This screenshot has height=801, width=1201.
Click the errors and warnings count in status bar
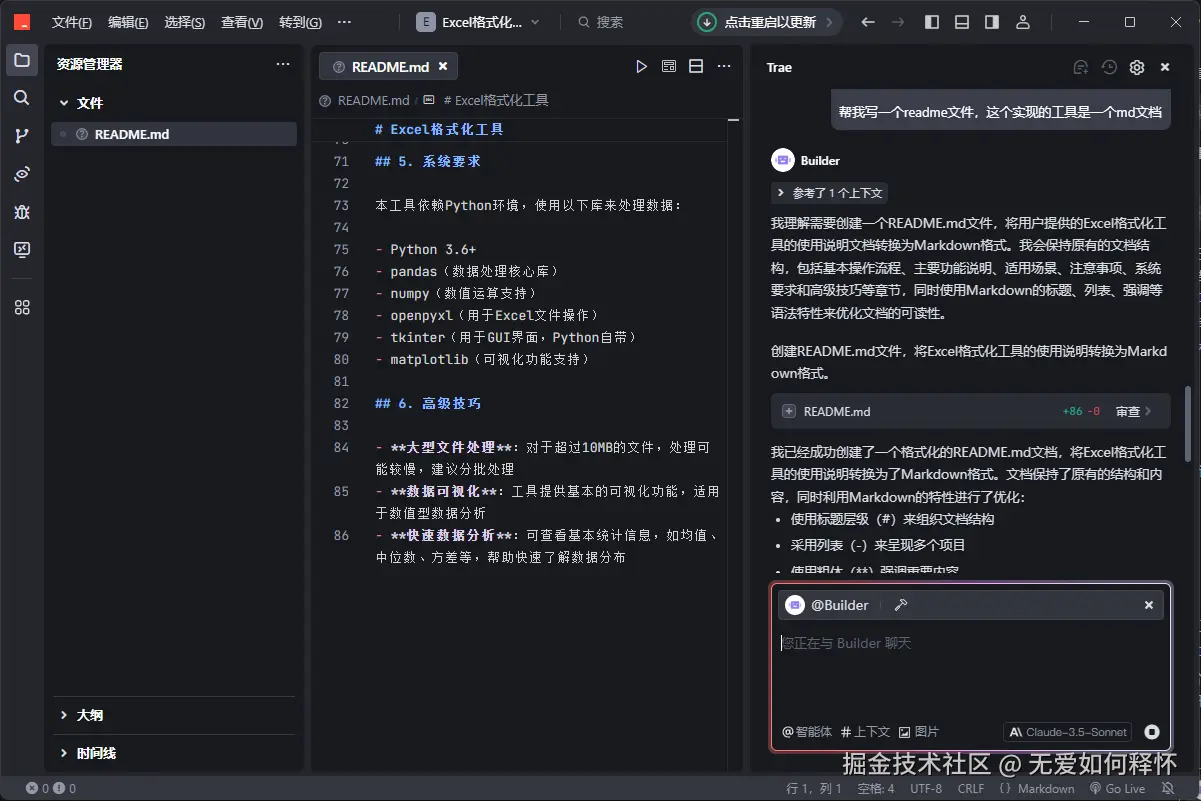click(x=51, y=789)
